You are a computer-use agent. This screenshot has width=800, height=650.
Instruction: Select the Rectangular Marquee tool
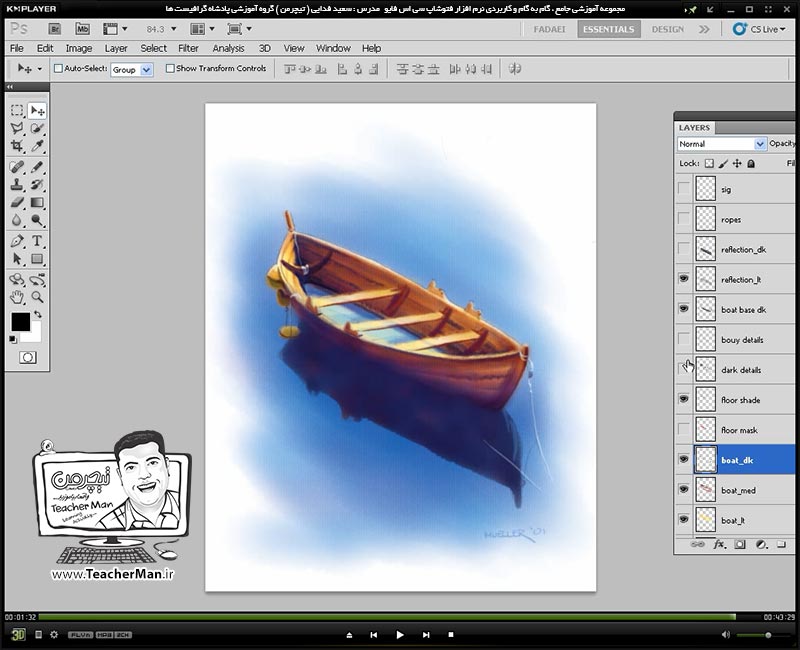pos(17,110)
